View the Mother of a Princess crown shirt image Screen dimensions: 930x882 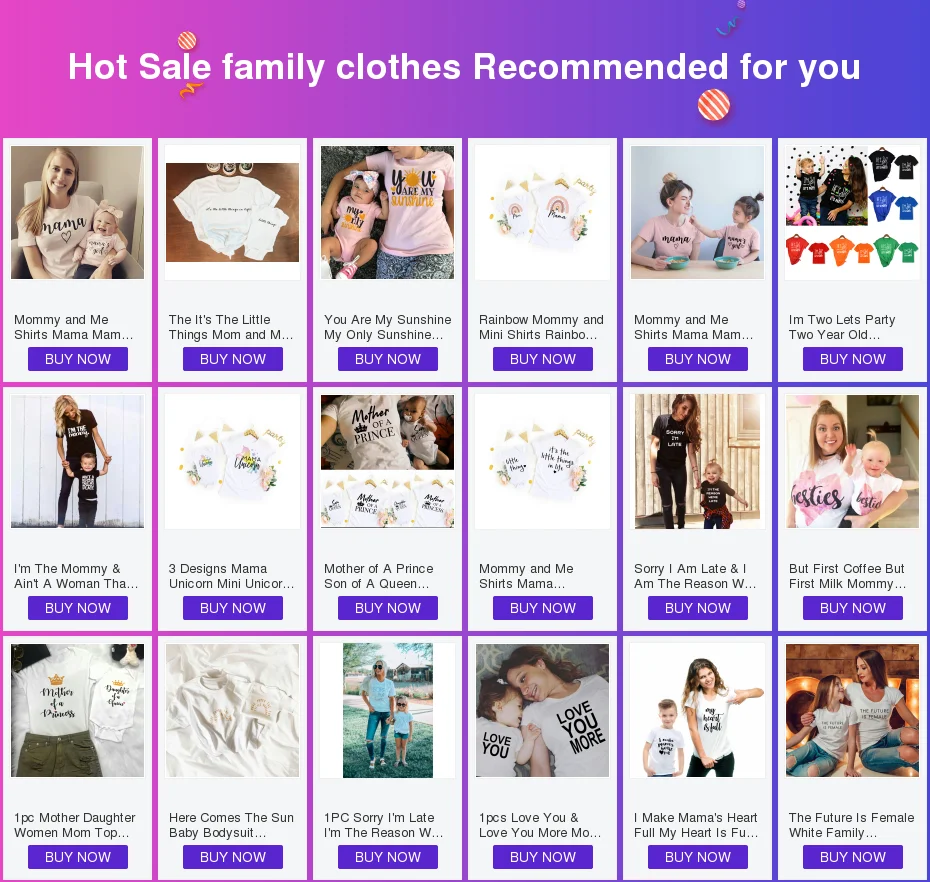point(77,711)
